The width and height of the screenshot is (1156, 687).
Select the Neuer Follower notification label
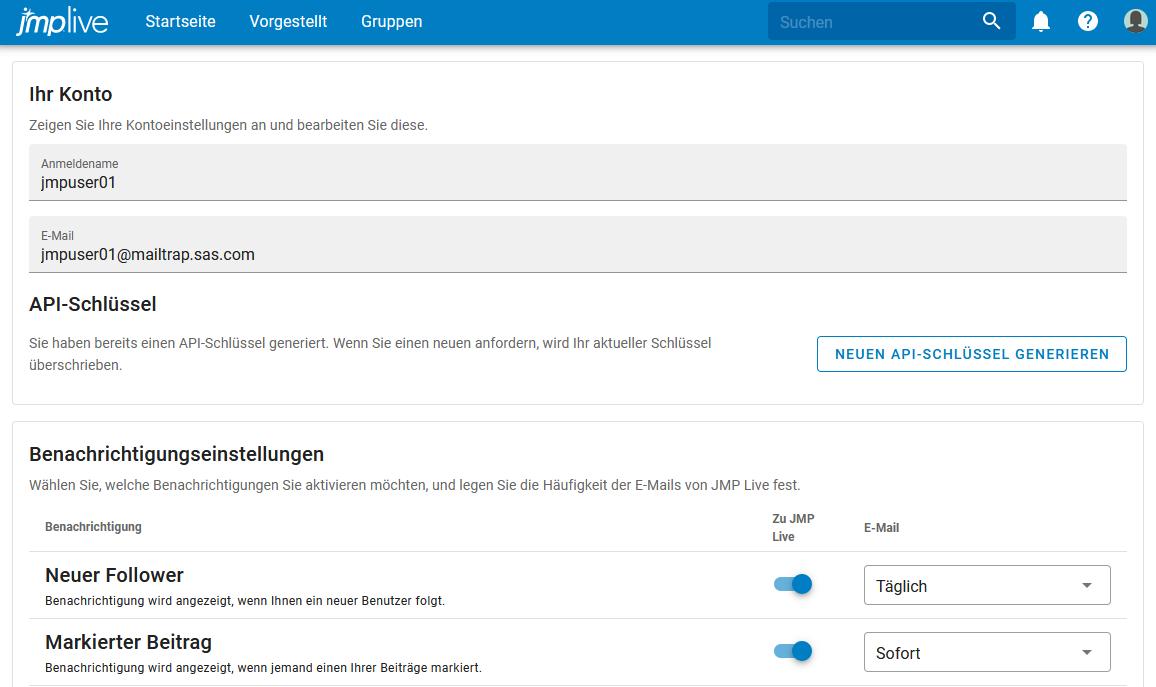[x=114, y=575]
